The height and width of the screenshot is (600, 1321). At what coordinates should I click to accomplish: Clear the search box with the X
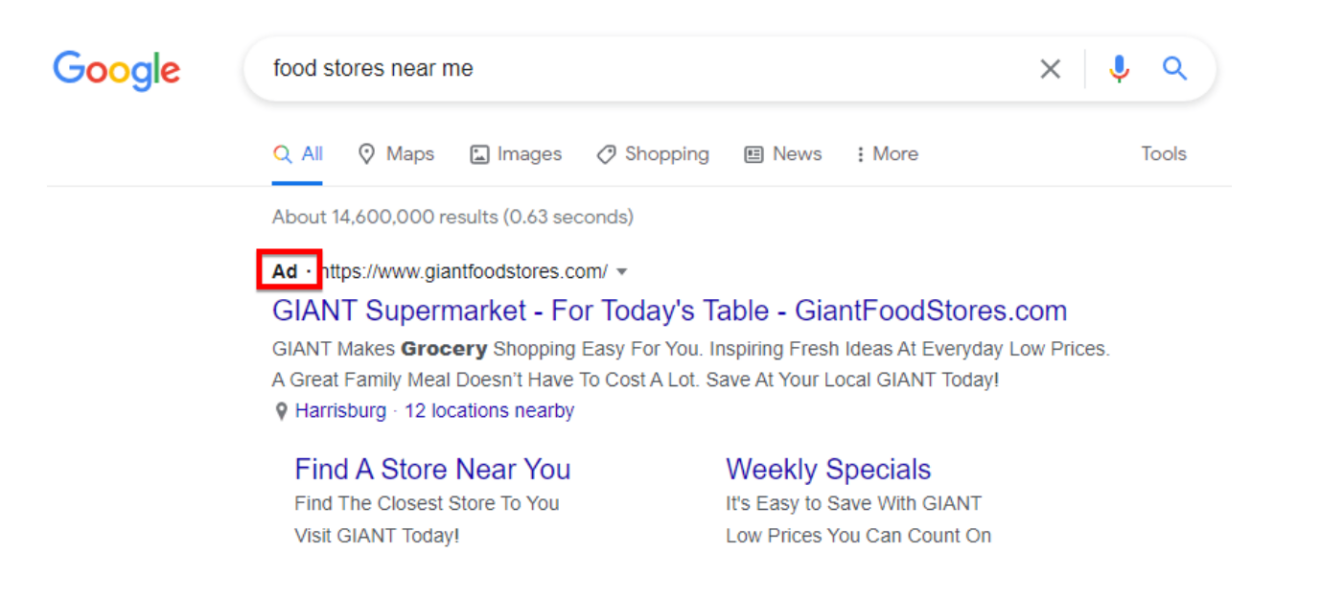[x=1050, y=68]
